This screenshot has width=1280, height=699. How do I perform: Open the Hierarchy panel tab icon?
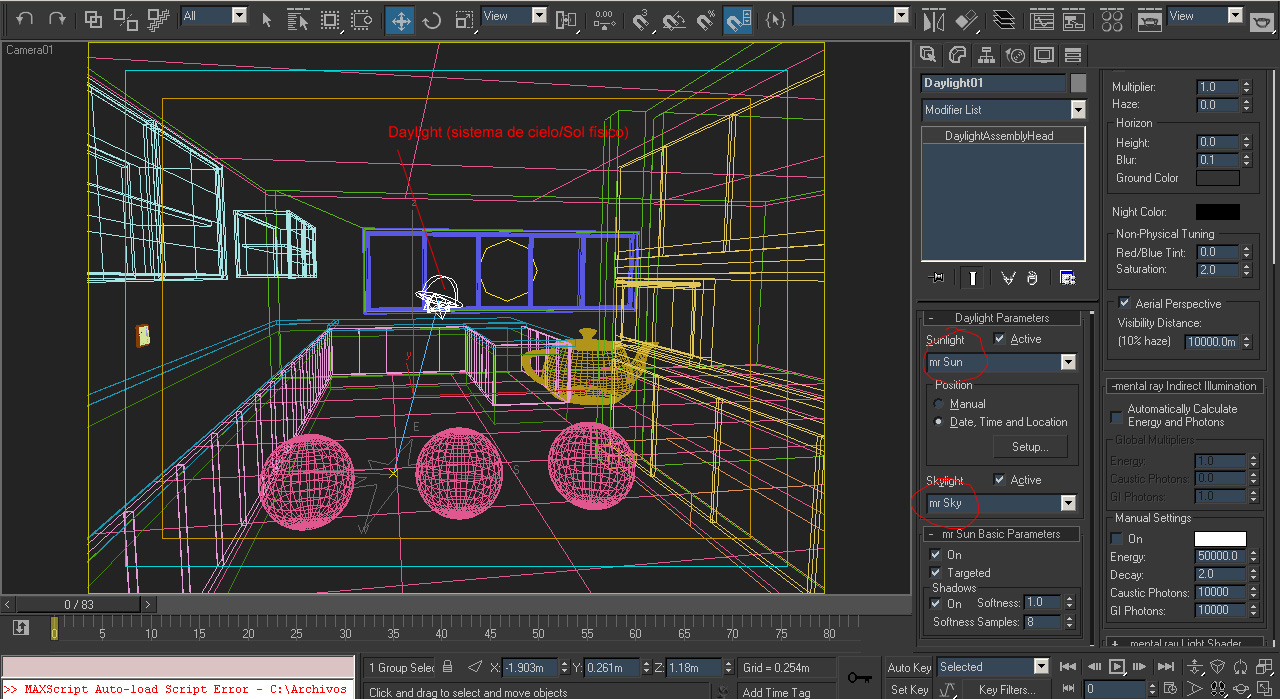[986, 55]
